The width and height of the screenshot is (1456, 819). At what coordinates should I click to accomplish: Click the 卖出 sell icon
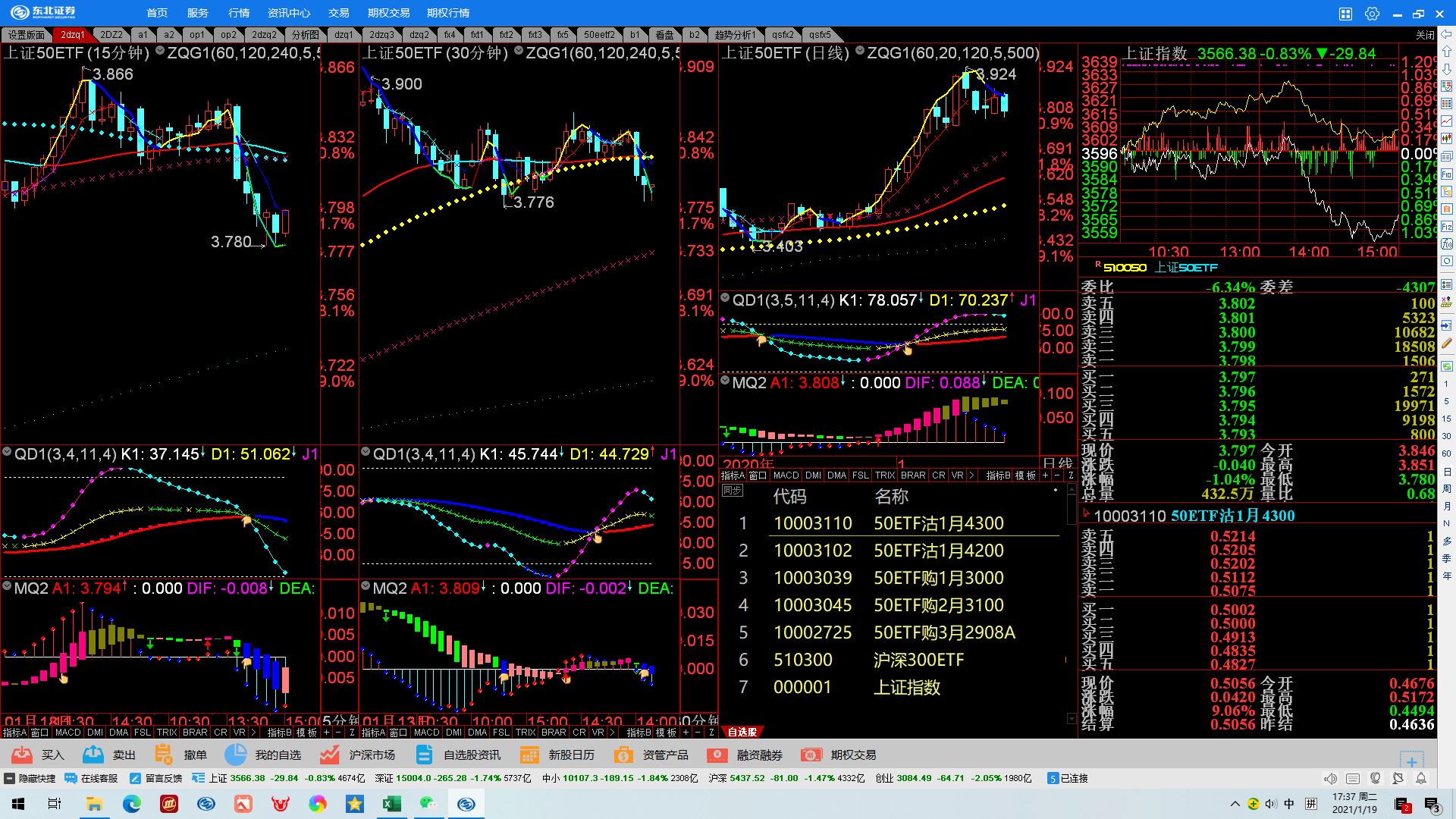(x=93, y=755)
